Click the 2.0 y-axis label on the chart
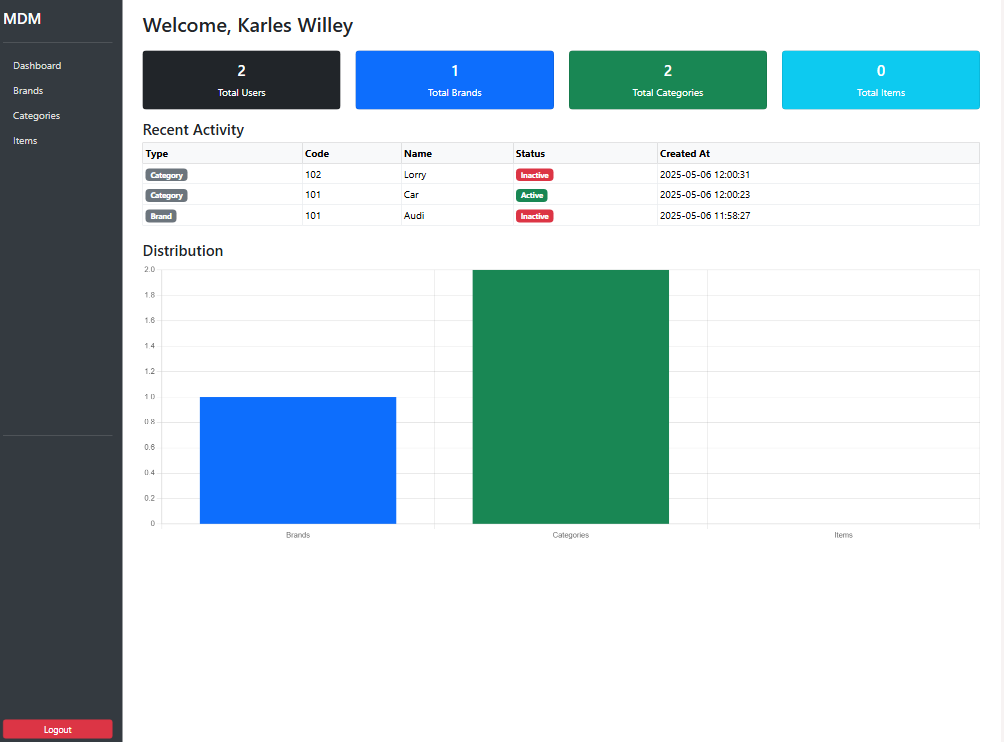Viewport: 1004px width, 742px height. [x=149, y=270]
